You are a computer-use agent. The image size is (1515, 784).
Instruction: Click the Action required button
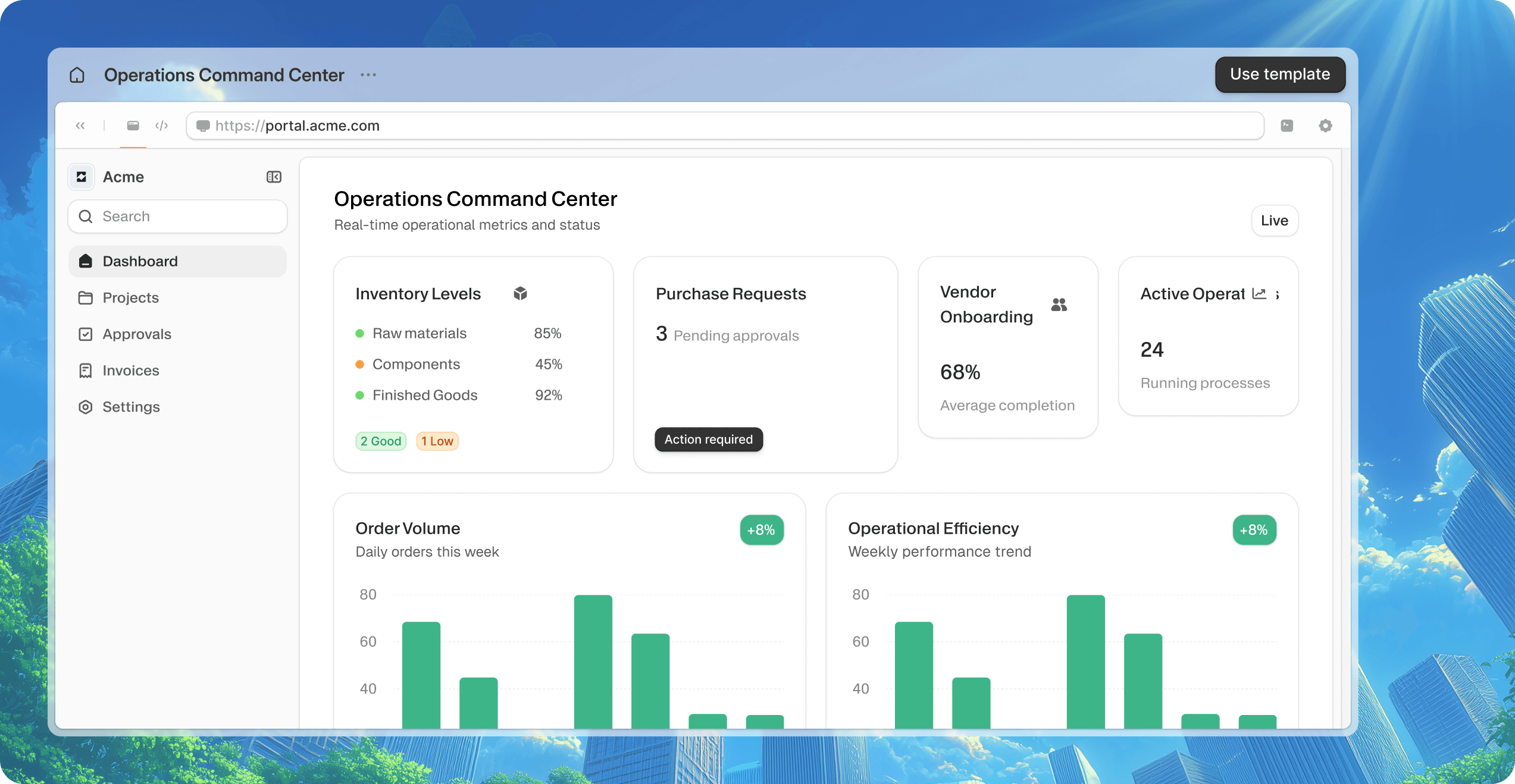pos(708,440)
